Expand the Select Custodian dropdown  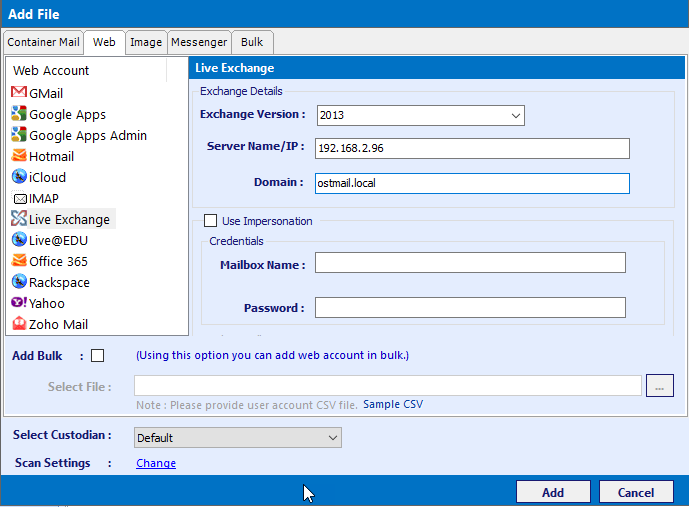[238, 438]
